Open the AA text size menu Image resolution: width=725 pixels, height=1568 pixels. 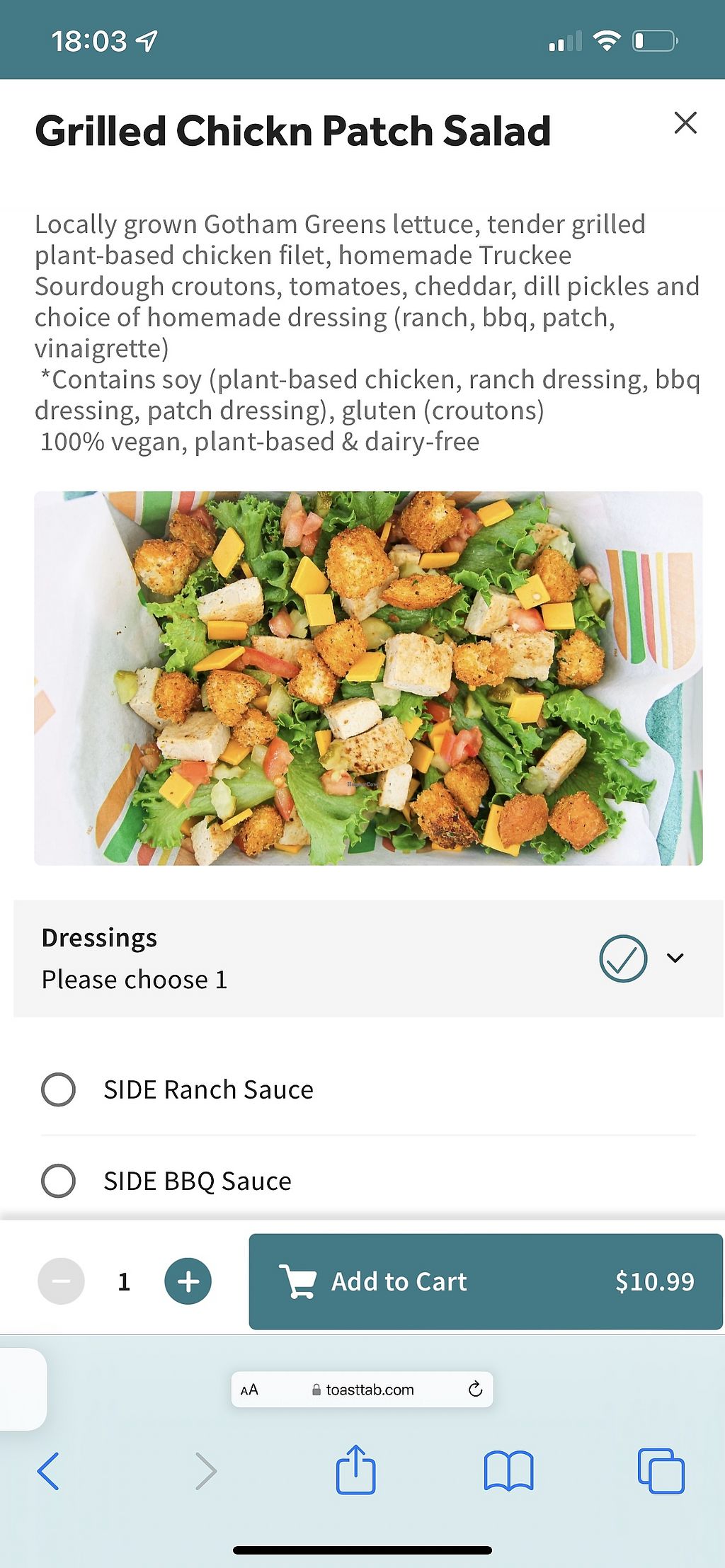(x=249, y=1390)
